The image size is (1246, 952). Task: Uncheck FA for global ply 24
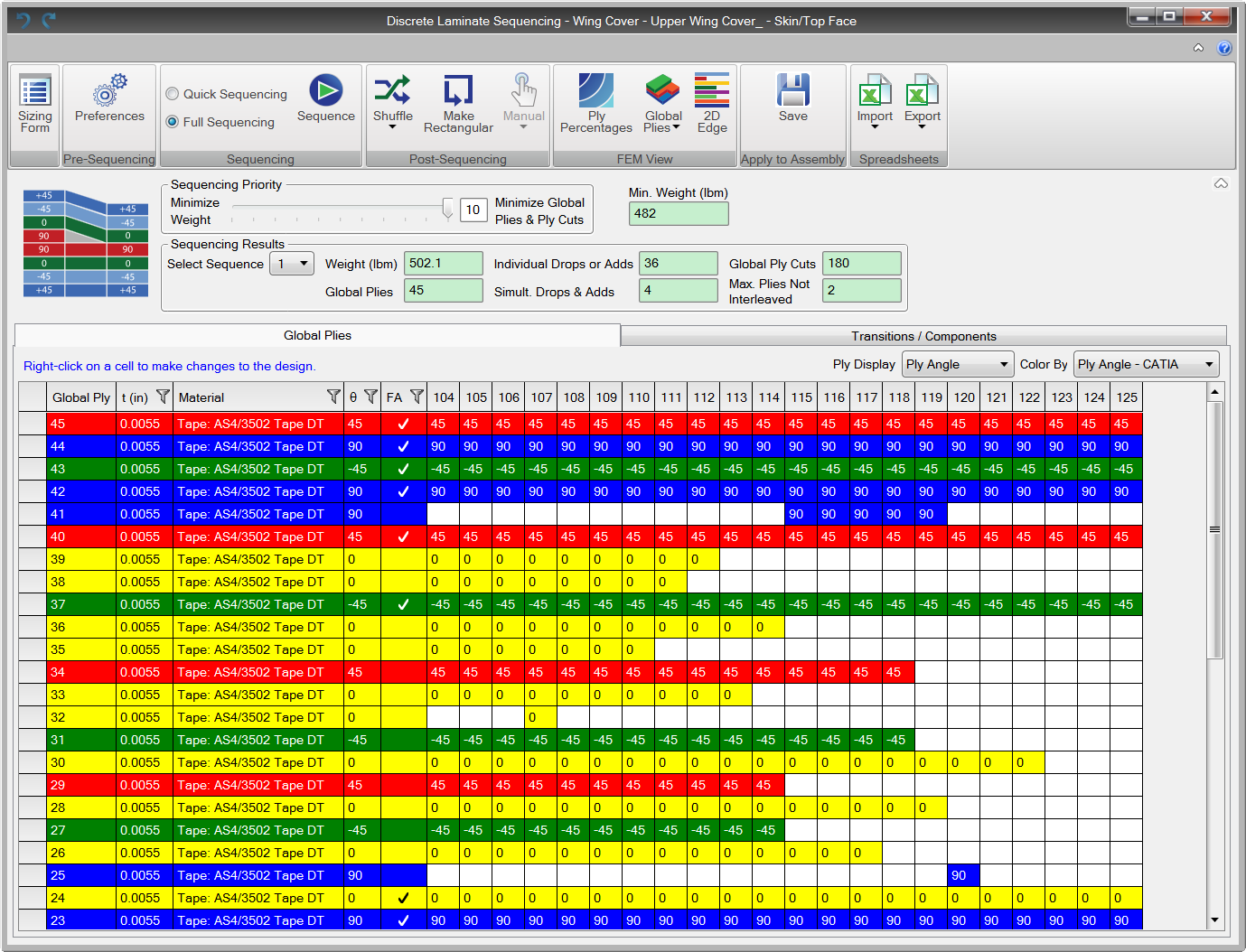[x=404, y=898]
